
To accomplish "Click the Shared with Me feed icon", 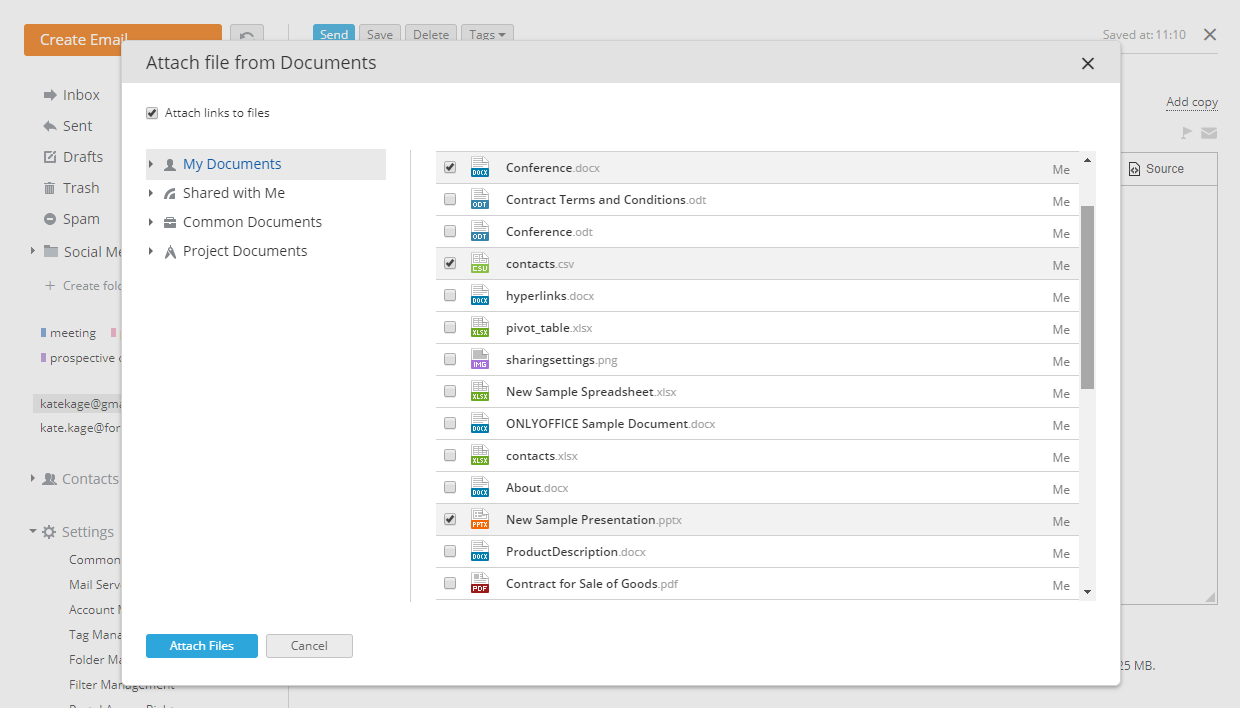I will click(170, 193).
